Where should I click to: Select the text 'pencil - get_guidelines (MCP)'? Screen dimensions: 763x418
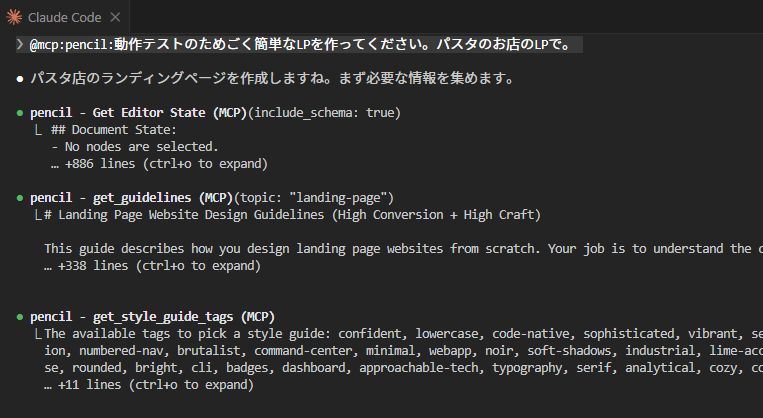[x=132, y=198]
